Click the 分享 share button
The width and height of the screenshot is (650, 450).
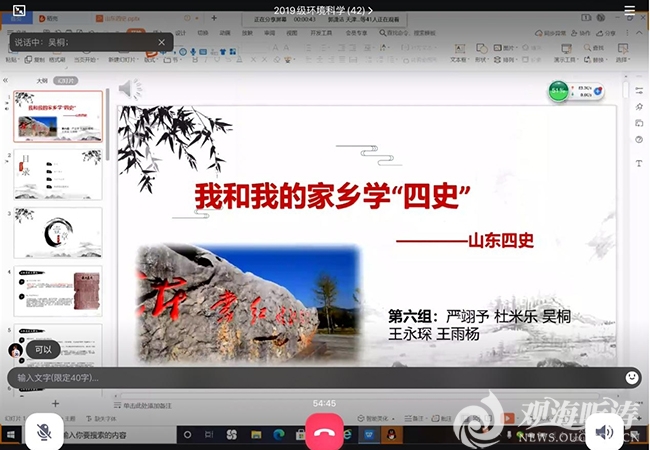point(606,33)
